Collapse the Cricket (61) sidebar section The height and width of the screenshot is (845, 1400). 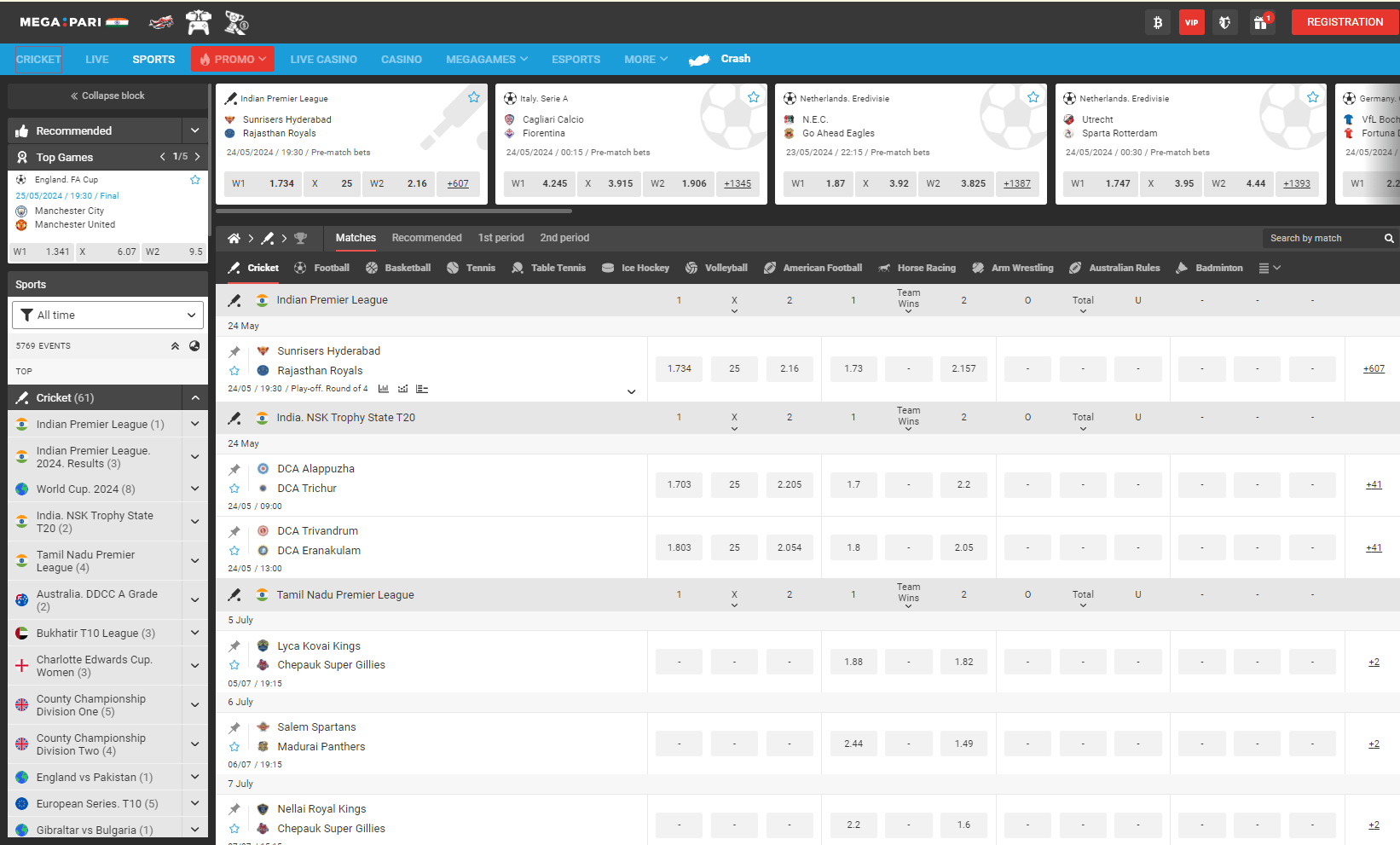(x=195, y=398)
